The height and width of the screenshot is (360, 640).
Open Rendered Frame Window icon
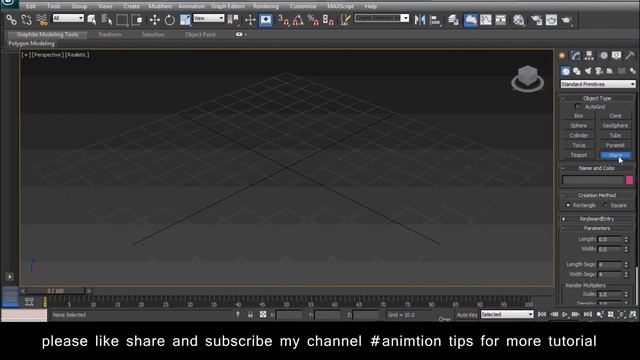(x=551, y=20)
